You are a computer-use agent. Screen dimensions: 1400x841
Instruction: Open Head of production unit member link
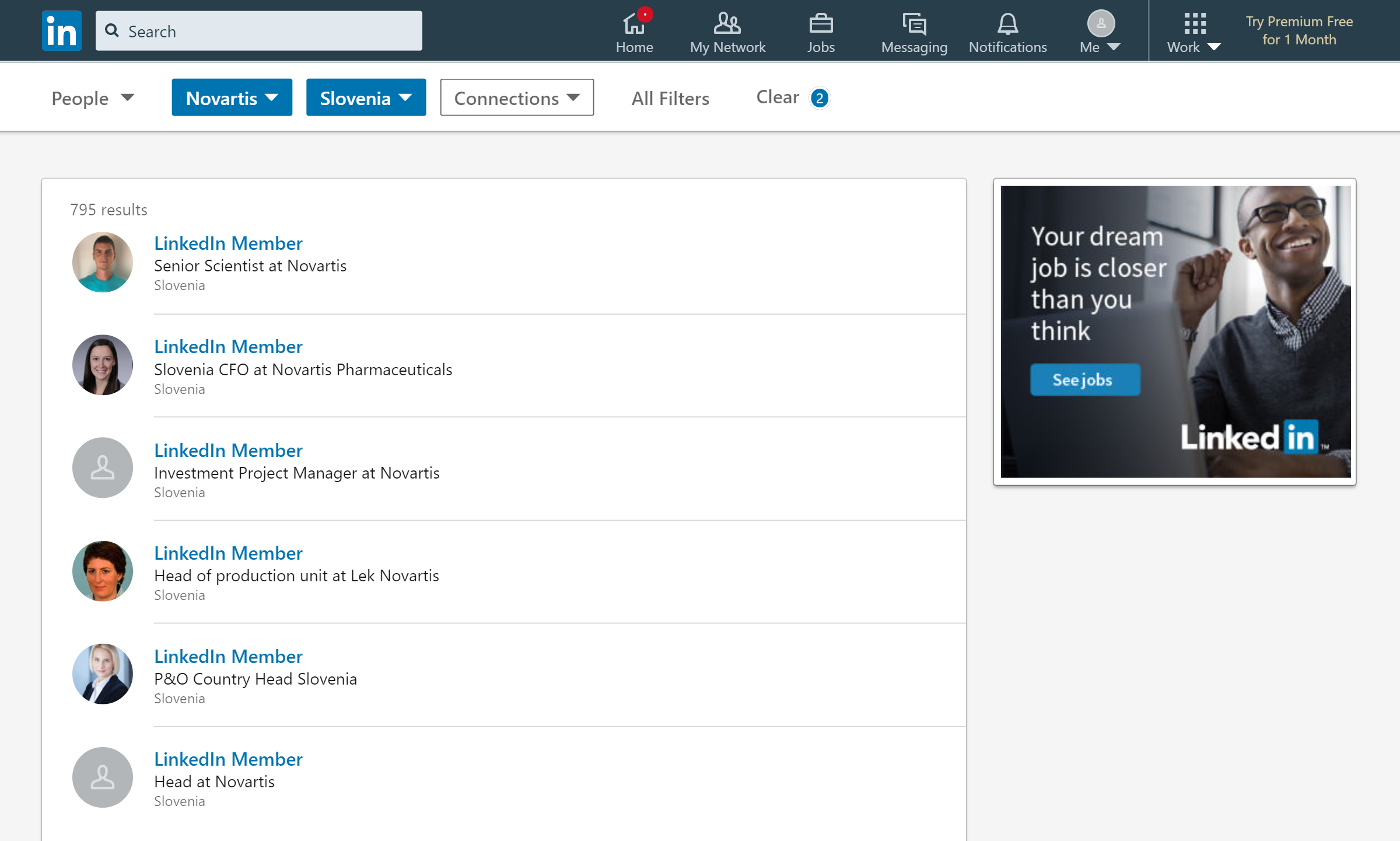click(228, 553)
